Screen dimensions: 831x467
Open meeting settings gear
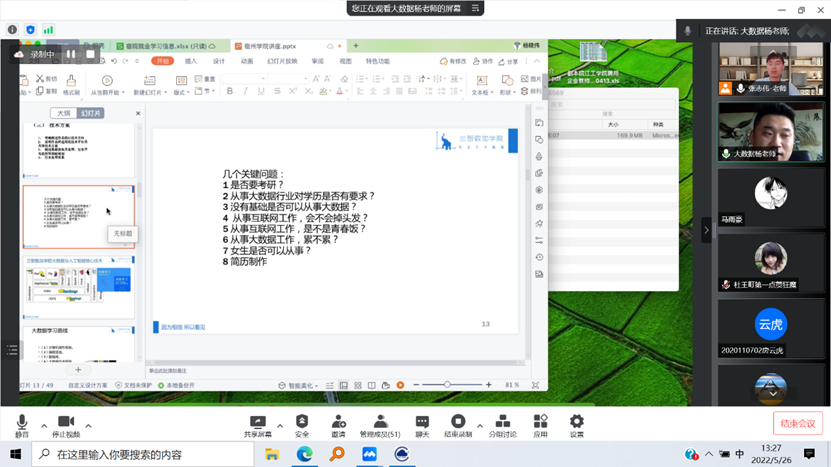point(576,423)
